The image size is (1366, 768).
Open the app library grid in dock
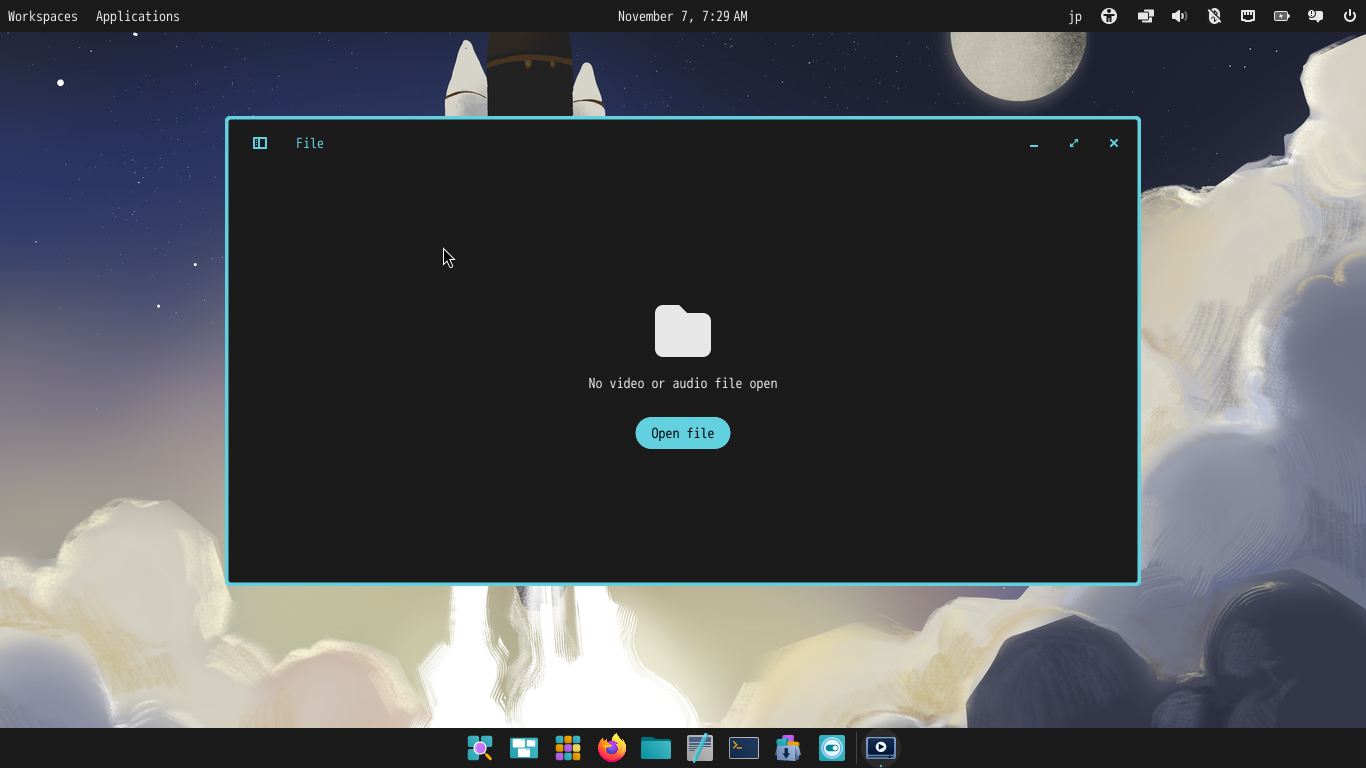pos(568,748)
